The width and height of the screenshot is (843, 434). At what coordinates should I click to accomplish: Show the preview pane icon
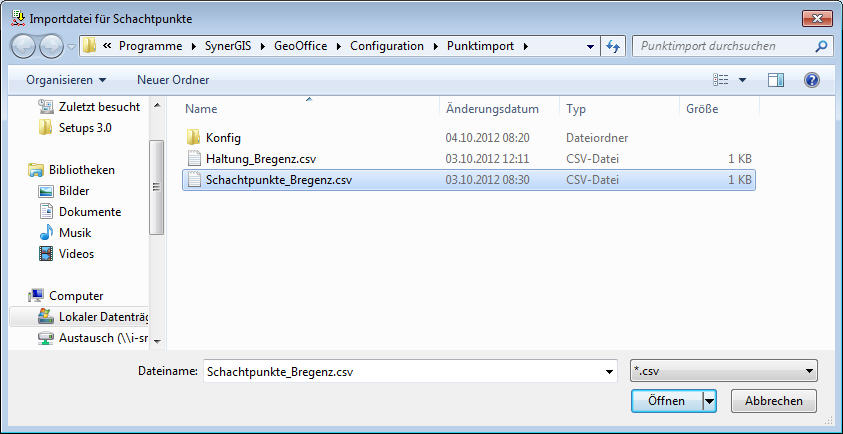click(x=776, y=80)
